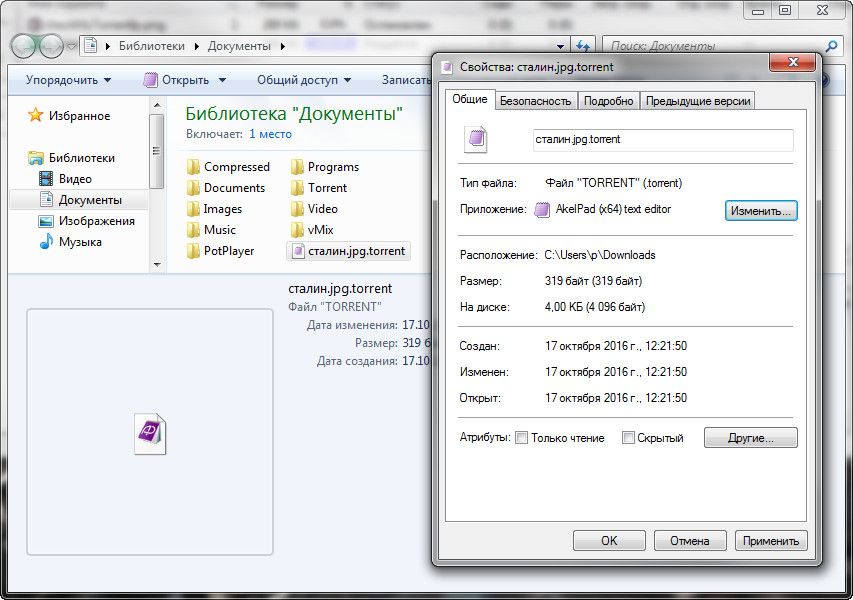
Task: Select the Documents folder
Action: [x=226, y=188]
